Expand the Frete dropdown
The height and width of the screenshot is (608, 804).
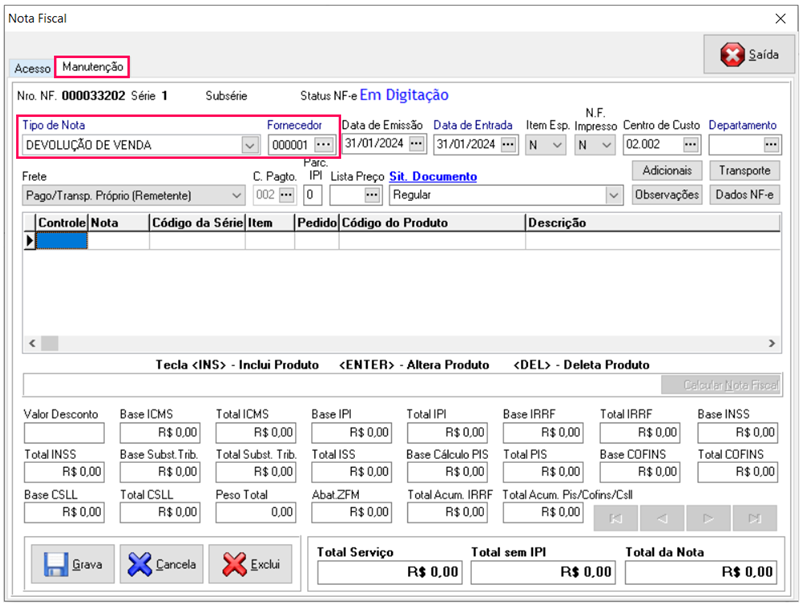[236, 195]
